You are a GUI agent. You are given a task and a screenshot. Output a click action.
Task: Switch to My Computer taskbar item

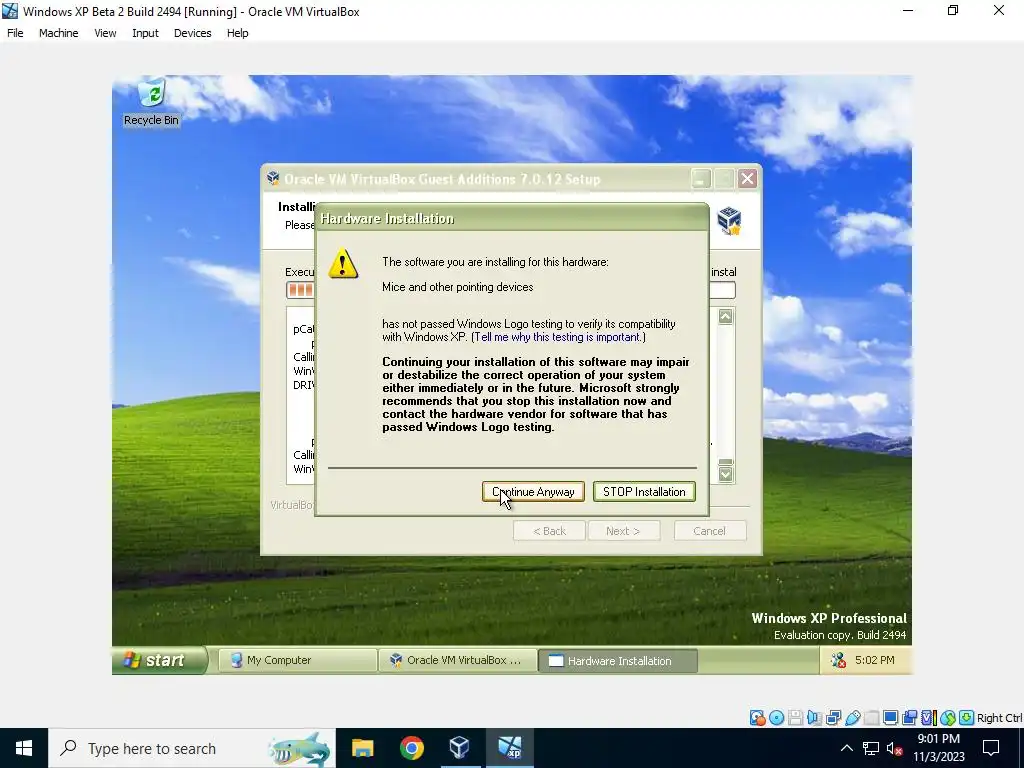pyautogui.click(x=297, y=660)
